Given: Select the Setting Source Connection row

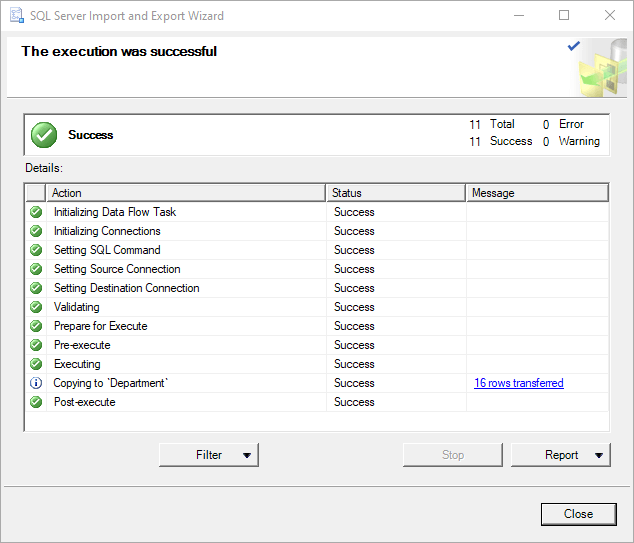Looking at the screenshot, I should [317, 269].
